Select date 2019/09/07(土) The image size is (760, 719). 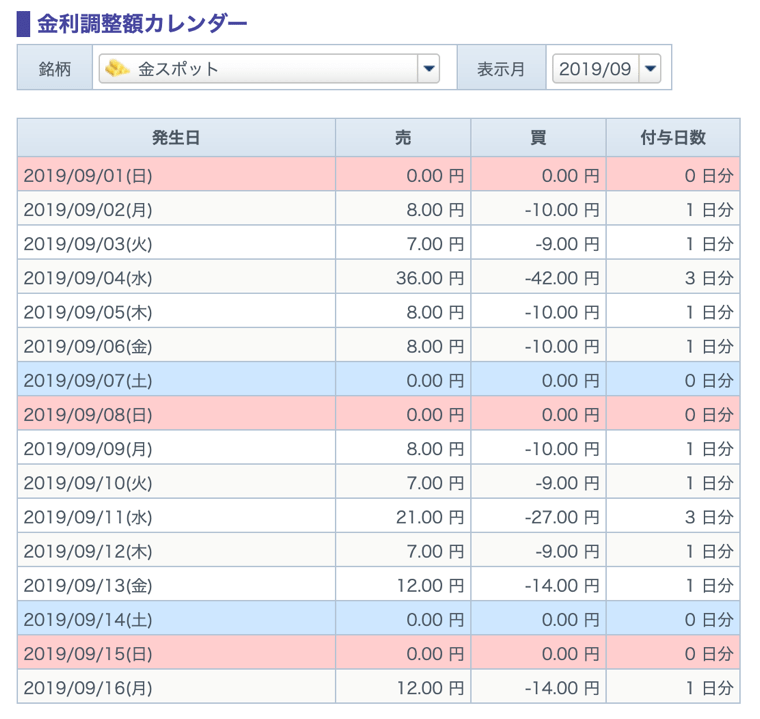click(x=88, y=381)
